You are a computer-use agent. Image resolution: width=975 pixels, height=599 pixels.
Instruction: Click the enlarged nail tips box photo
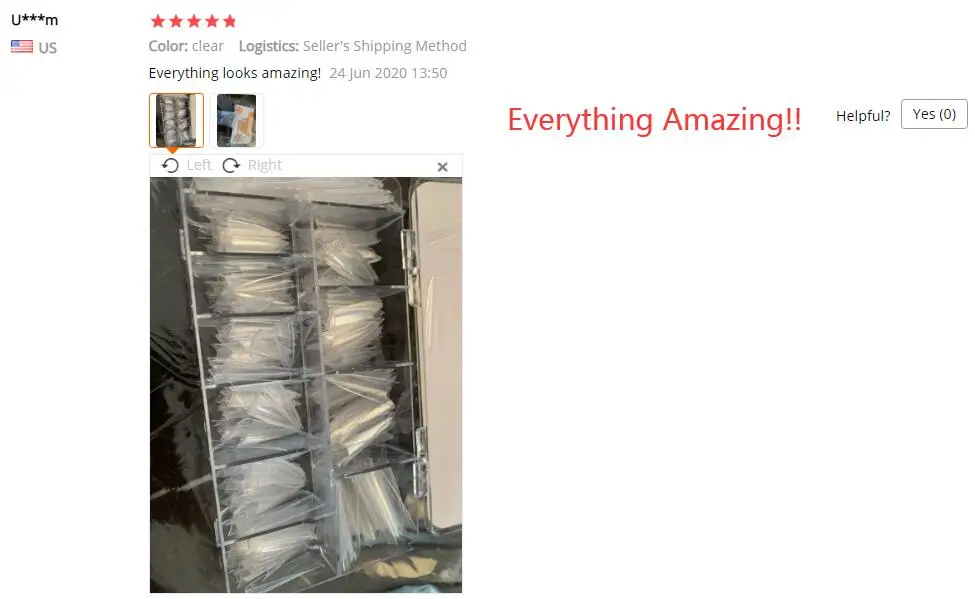[306, 385]
